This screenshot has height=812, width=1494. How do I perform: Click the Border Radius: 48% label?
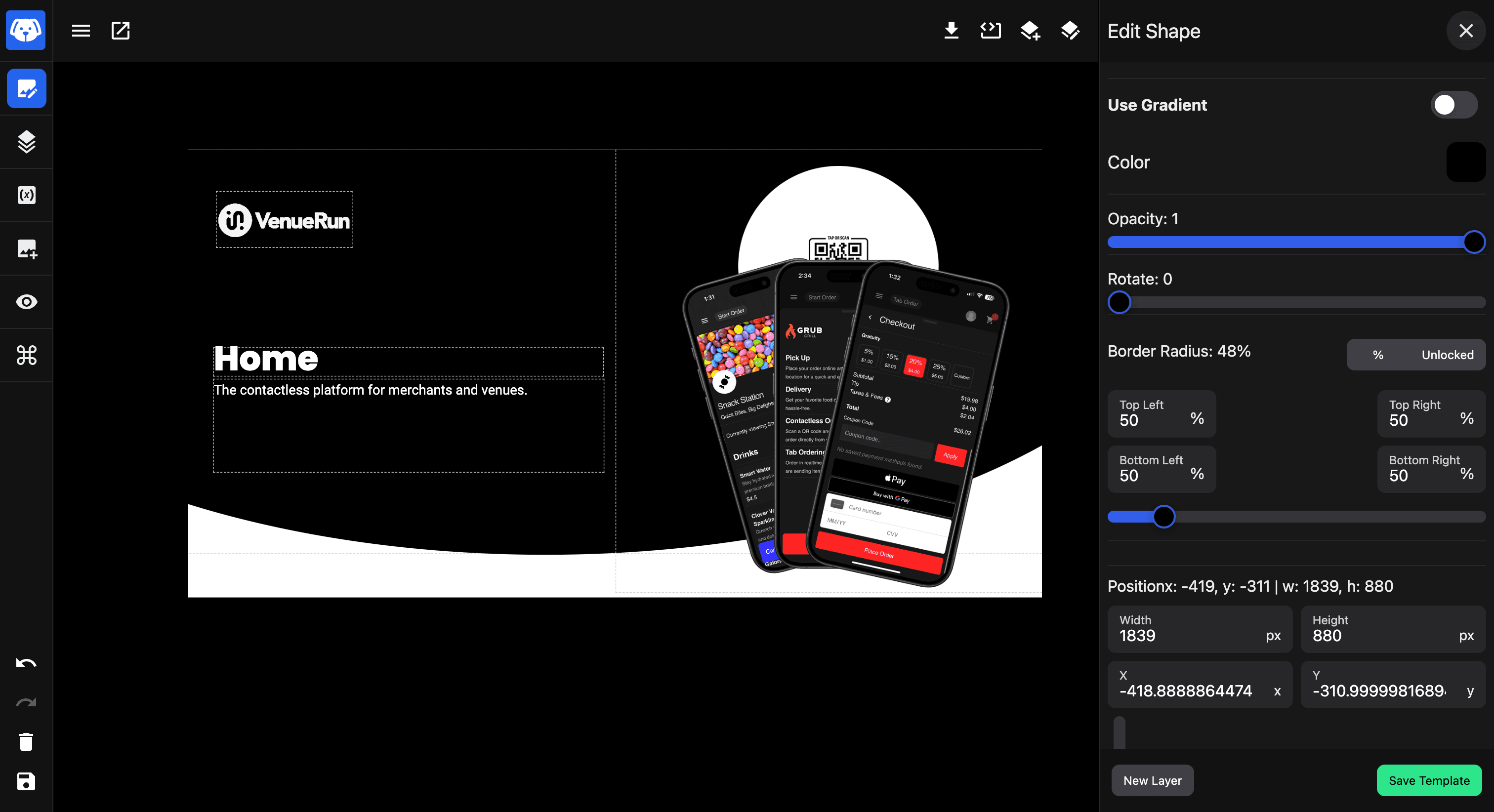(x=1178, y=351)
